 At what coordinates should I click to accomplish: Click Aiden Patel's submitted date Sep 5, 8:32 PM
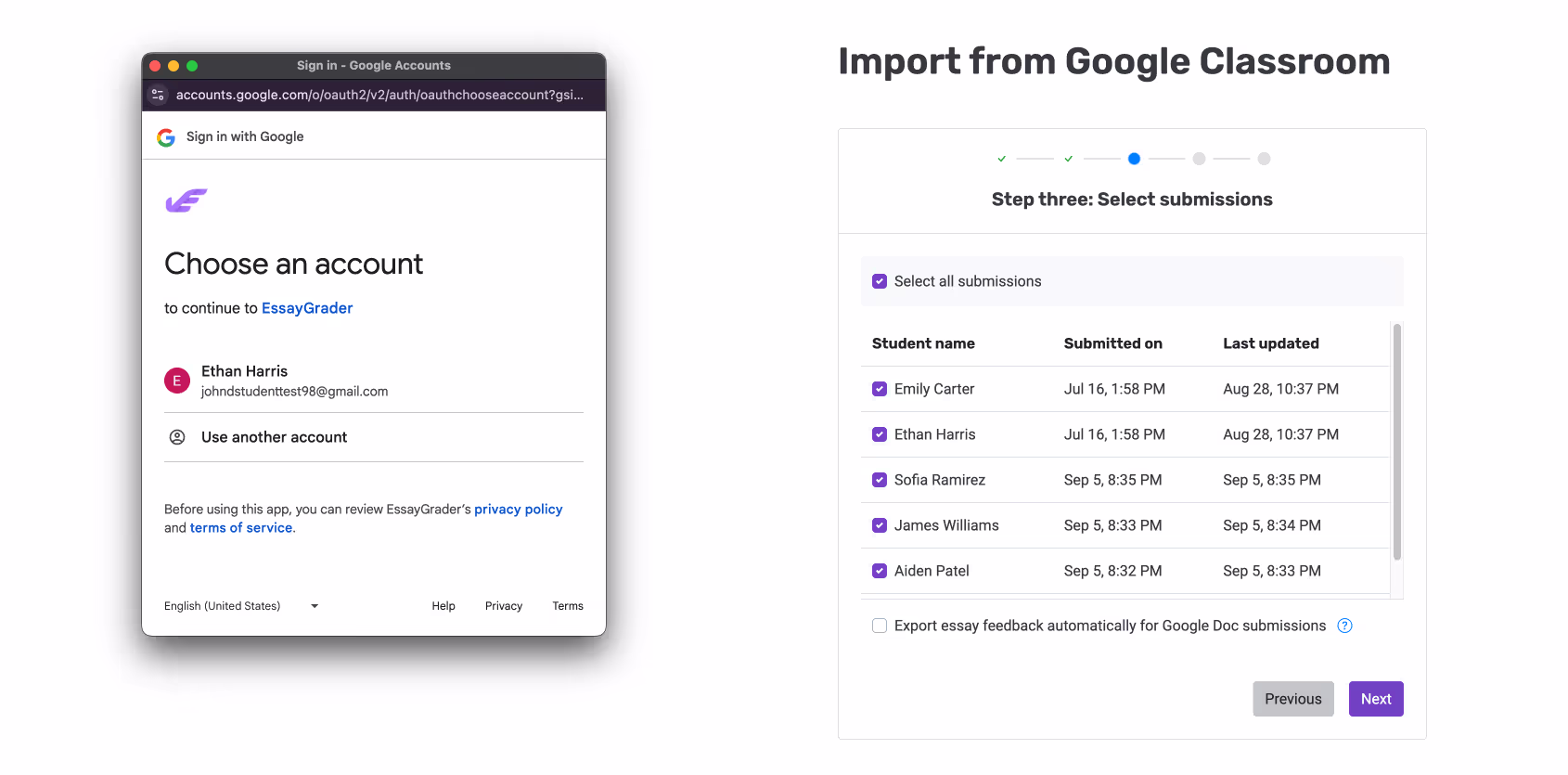1112,571
